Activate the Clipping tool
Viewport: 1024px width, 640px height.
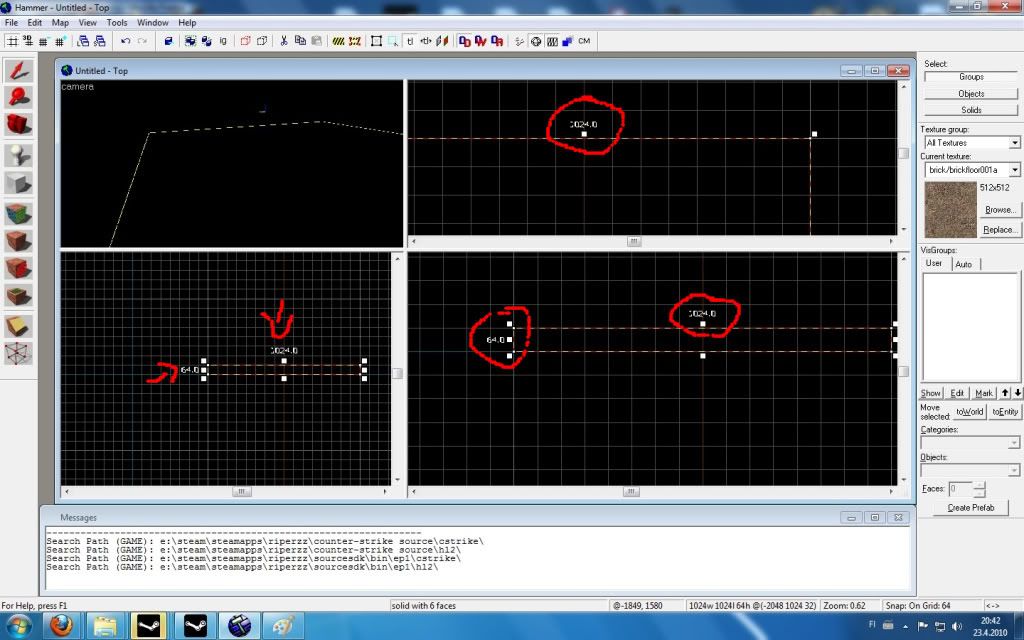(18, 326)
